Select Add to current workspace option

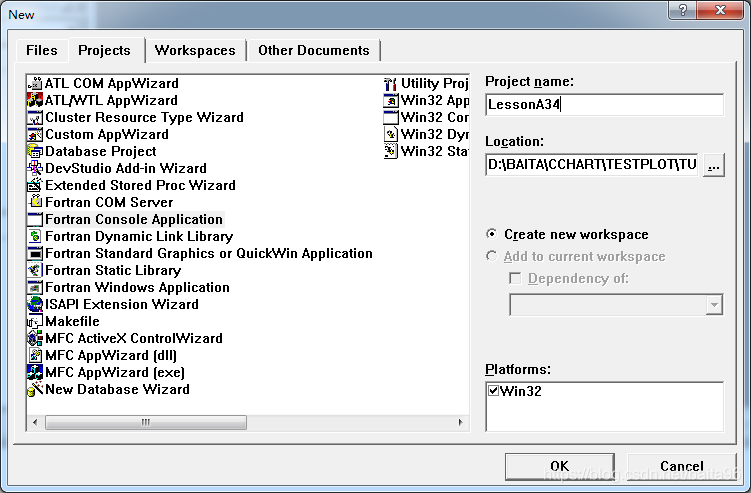click(491, 256)
